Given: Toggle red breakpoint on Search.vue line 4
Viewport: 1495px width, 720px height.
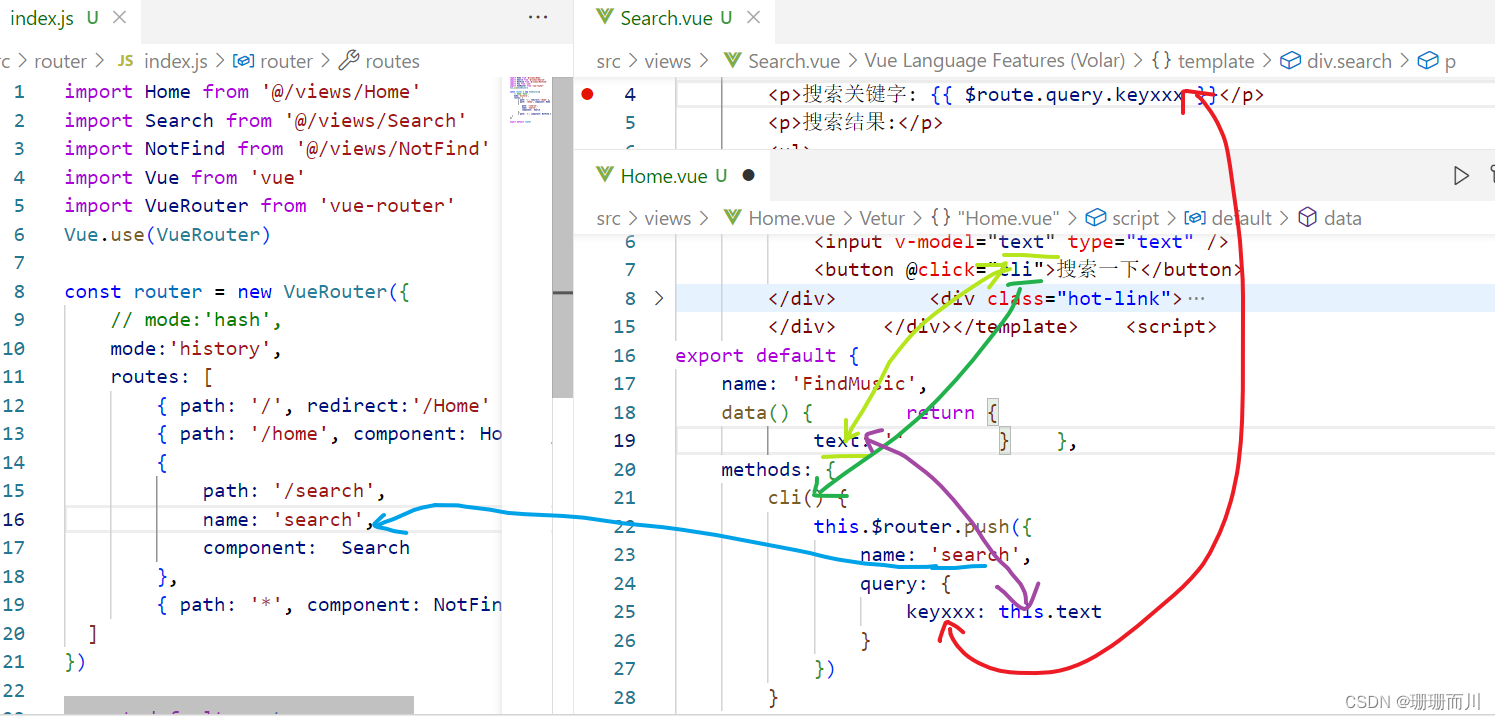Looking at the screenshot, I should [x=587, y=94].
